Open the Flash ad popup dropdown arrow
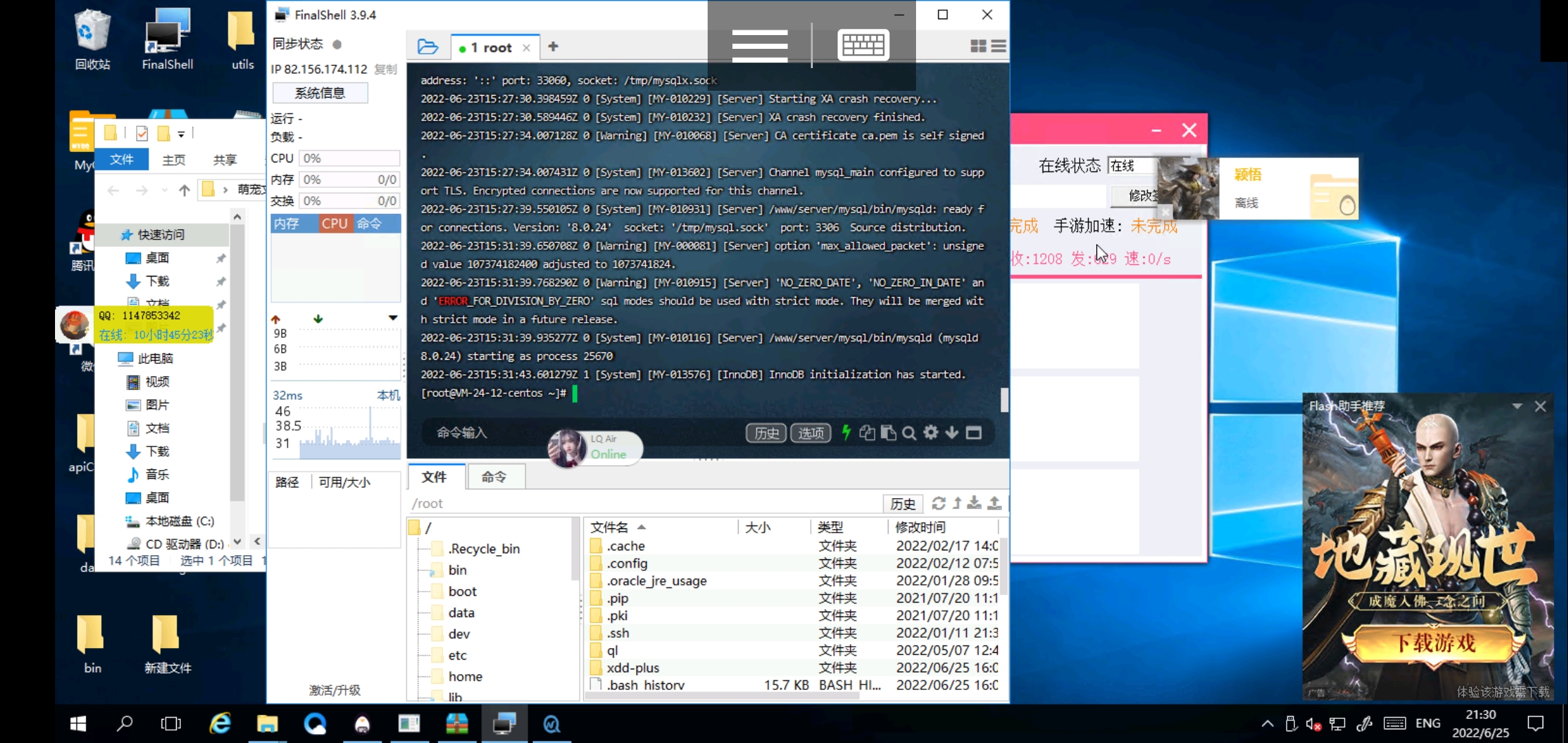This screenshot has height=743, width=1568. (1517, 407)
